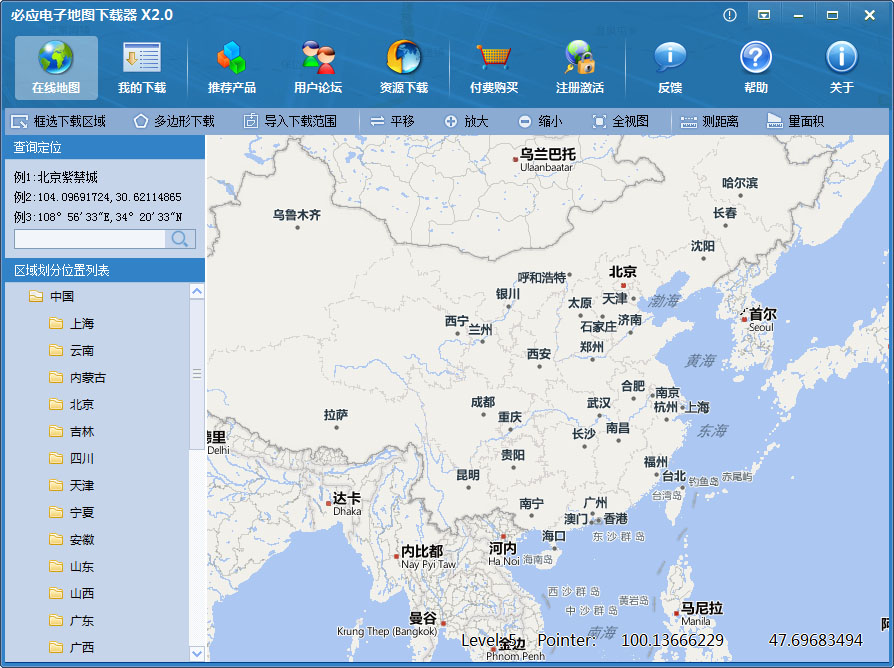Screen dimensions: 894x668
Task: Click the region list scroll down arrow
Action: (x=197, y=654)
